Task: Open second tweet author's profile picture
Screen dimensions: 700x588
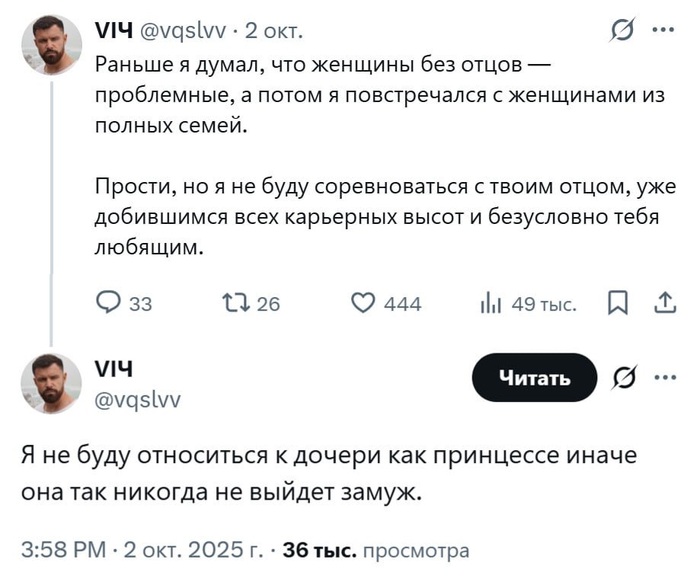Action: [51, 383]
